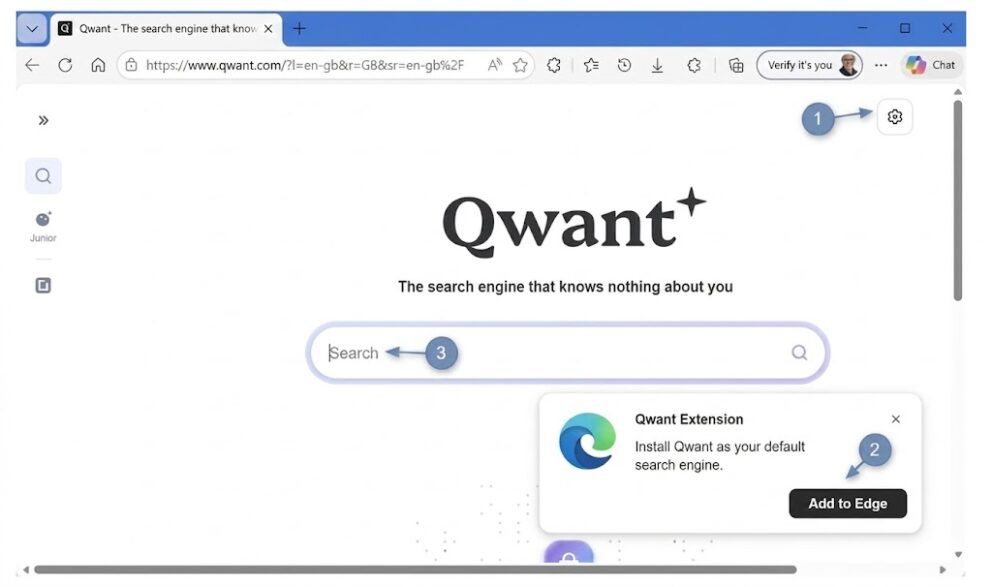Open the Extensions puzzle icon next to the address bar
This screenshot has height=587, width=992.
554,65
